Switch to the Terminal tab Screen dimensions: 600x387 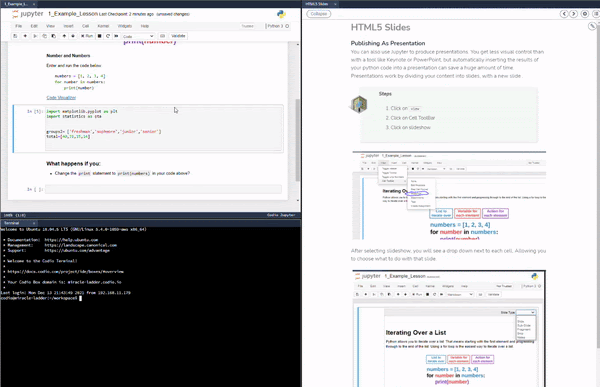[11, 223]
